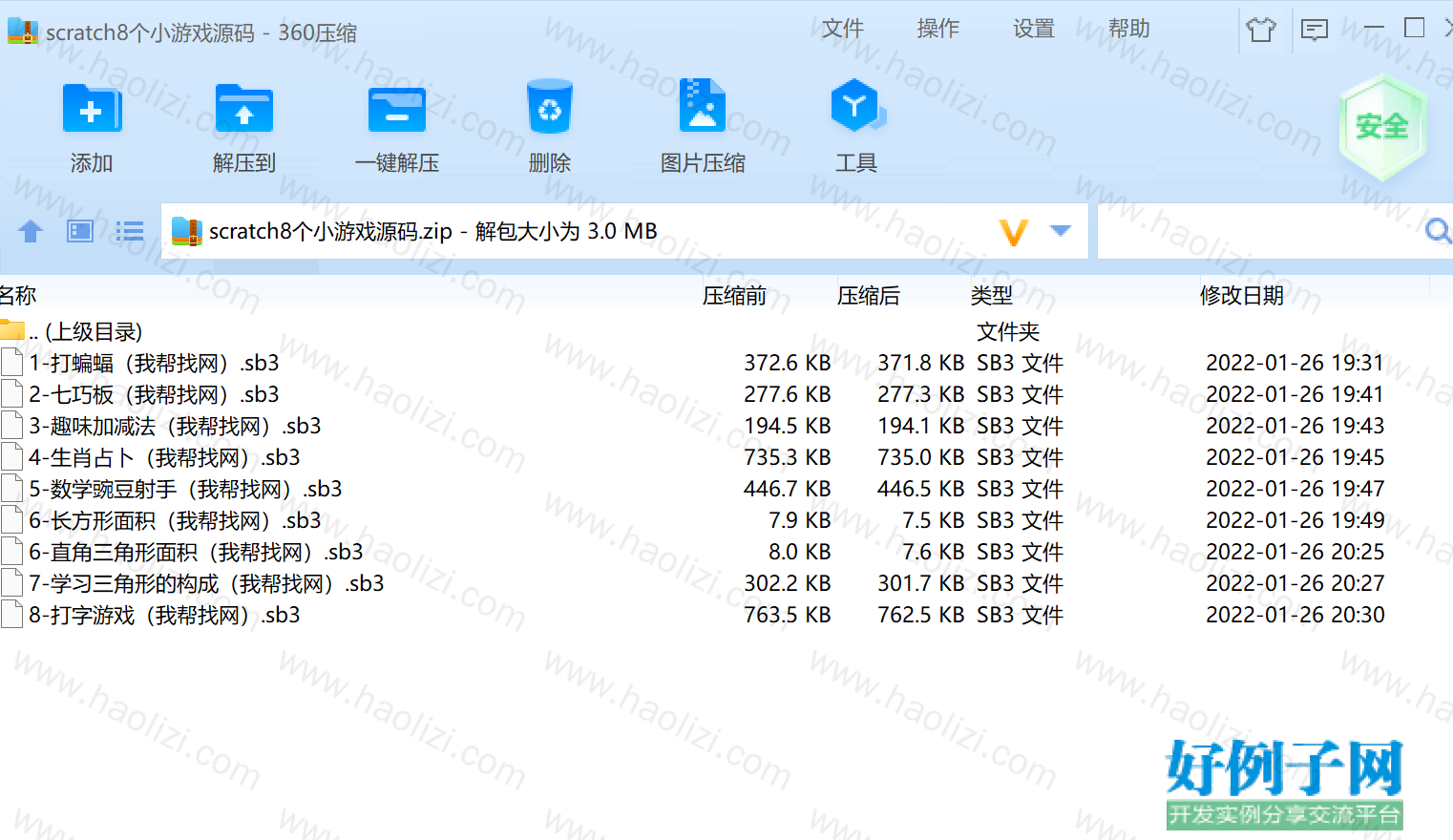Maximize the 360压缩 window
The image size is (1453, 840).
1415,29
